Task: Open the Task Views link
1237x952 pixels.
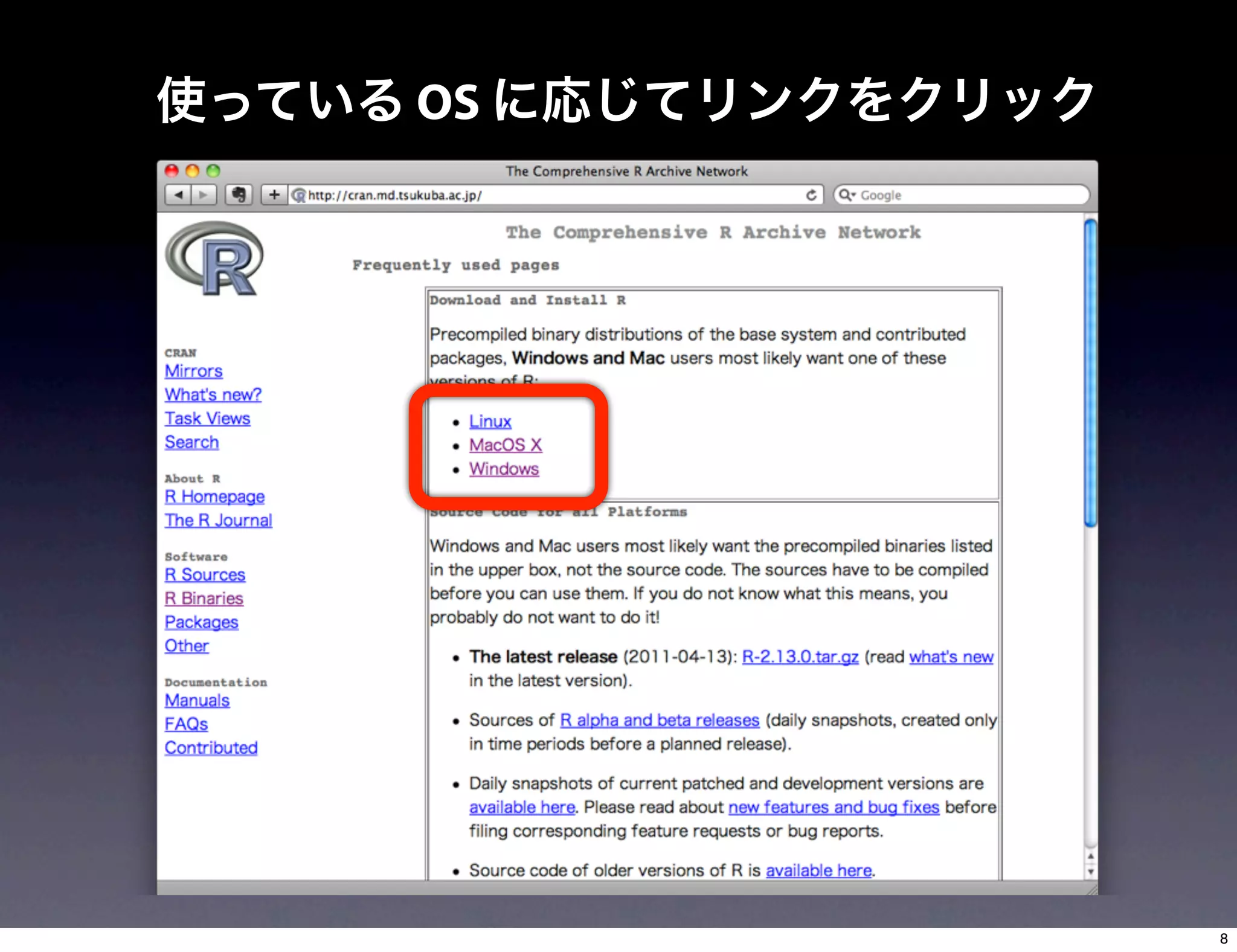Action: pyautogui.click(x=208, y=419)
